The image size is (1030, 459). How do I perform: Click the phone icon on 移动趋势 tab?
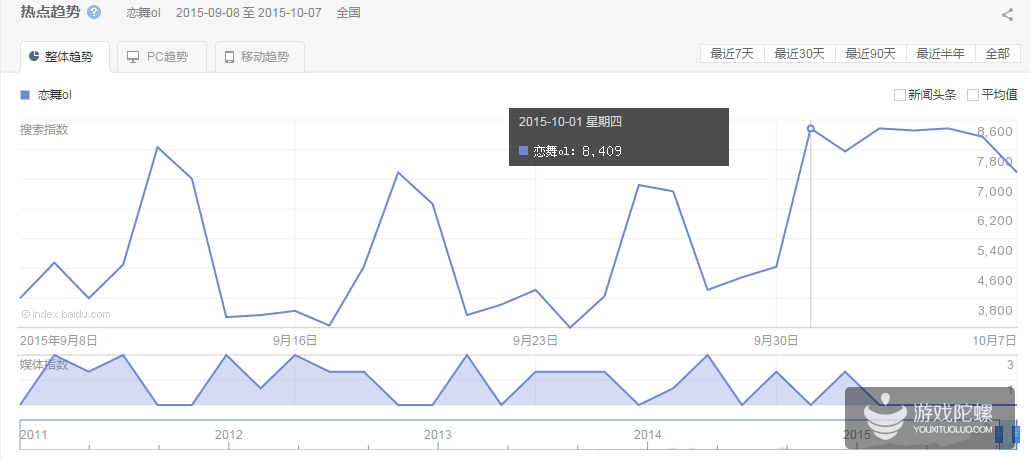230,57
